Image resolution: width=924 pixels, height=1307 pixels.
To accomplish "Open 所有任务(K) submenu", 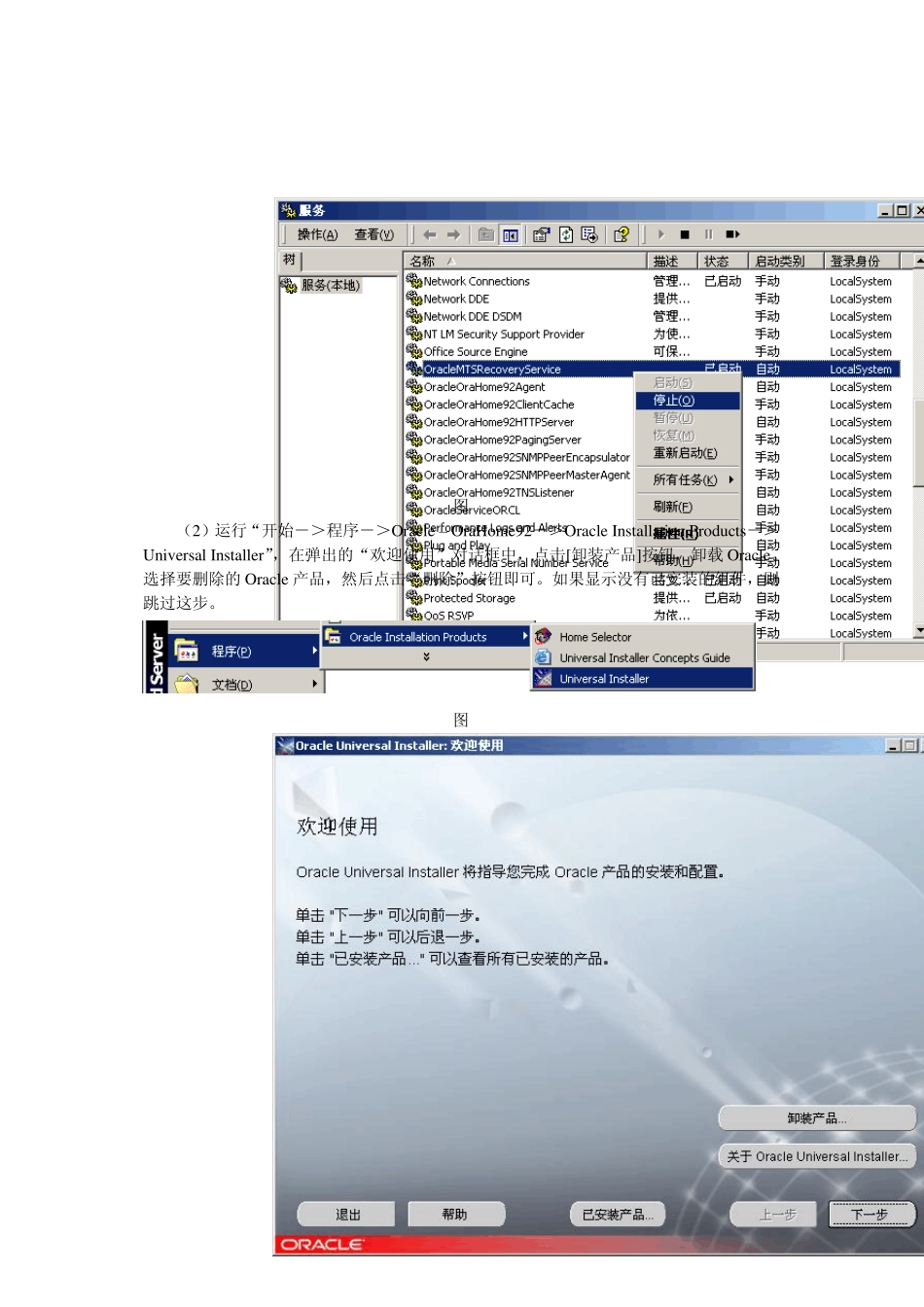I will click(688, 479).
